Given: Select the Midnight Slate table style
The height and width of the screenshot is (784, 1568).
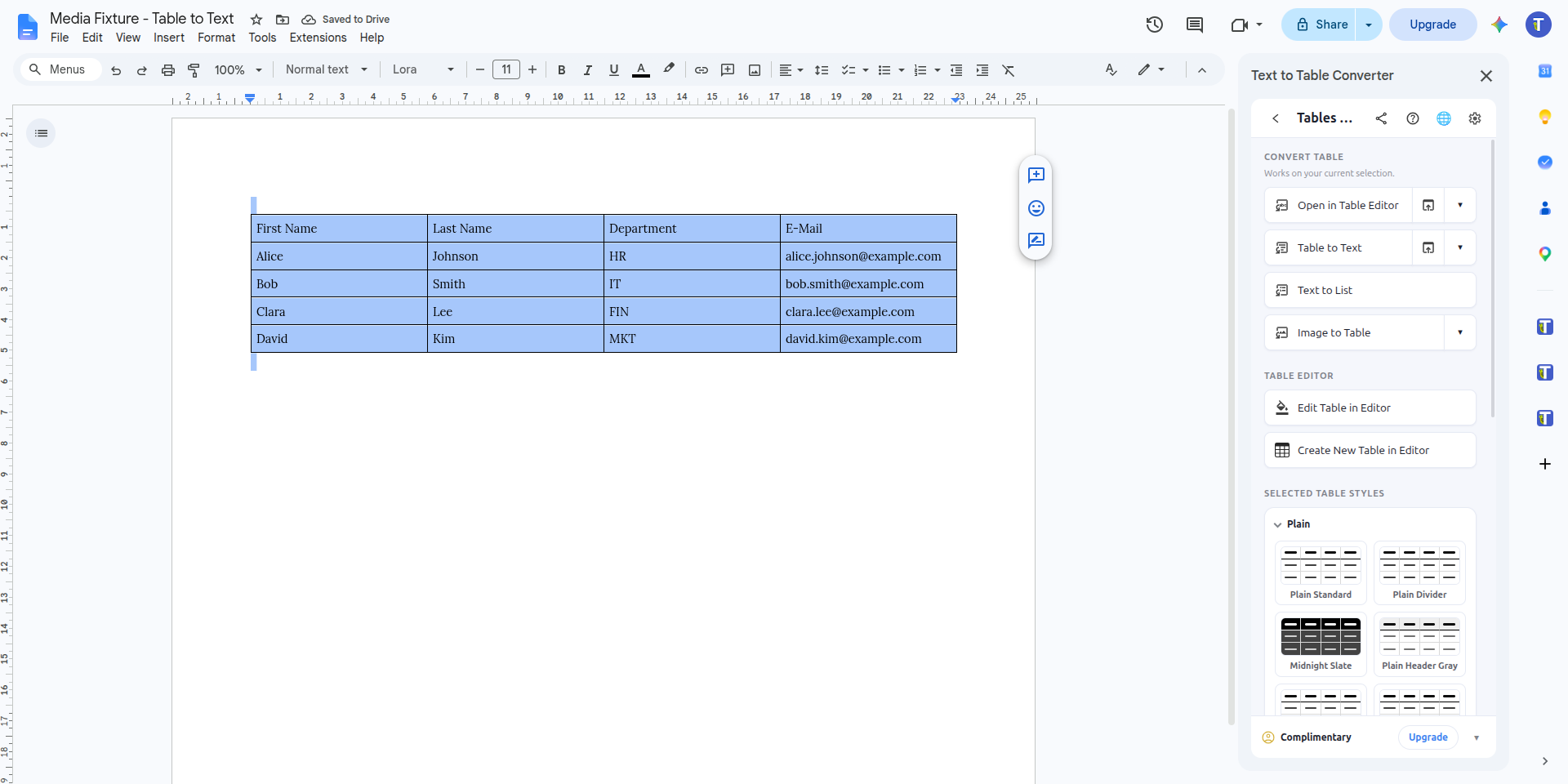Looking at the screenshot, I should 1321,644.
